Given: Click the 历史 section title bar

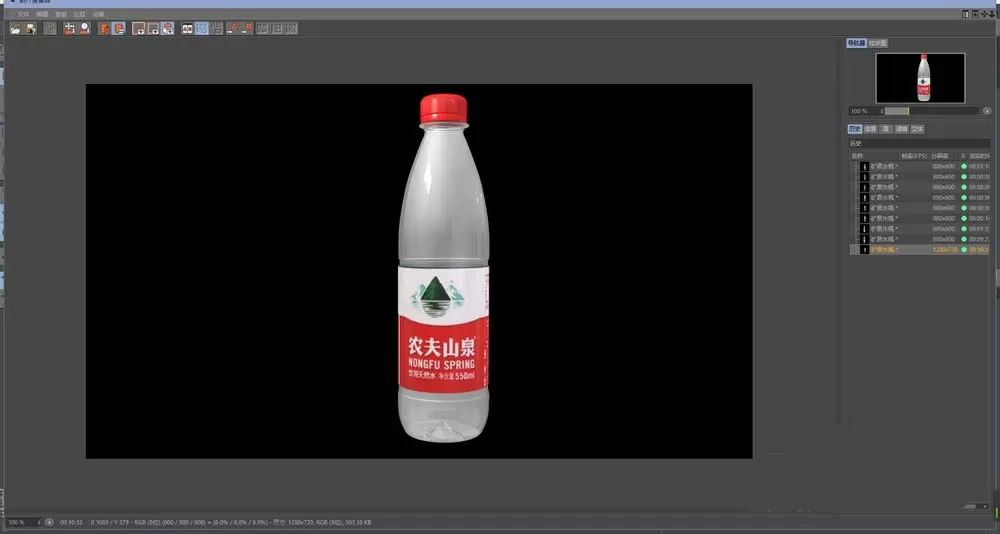Looking at the screenshot, I should point(919,144).
